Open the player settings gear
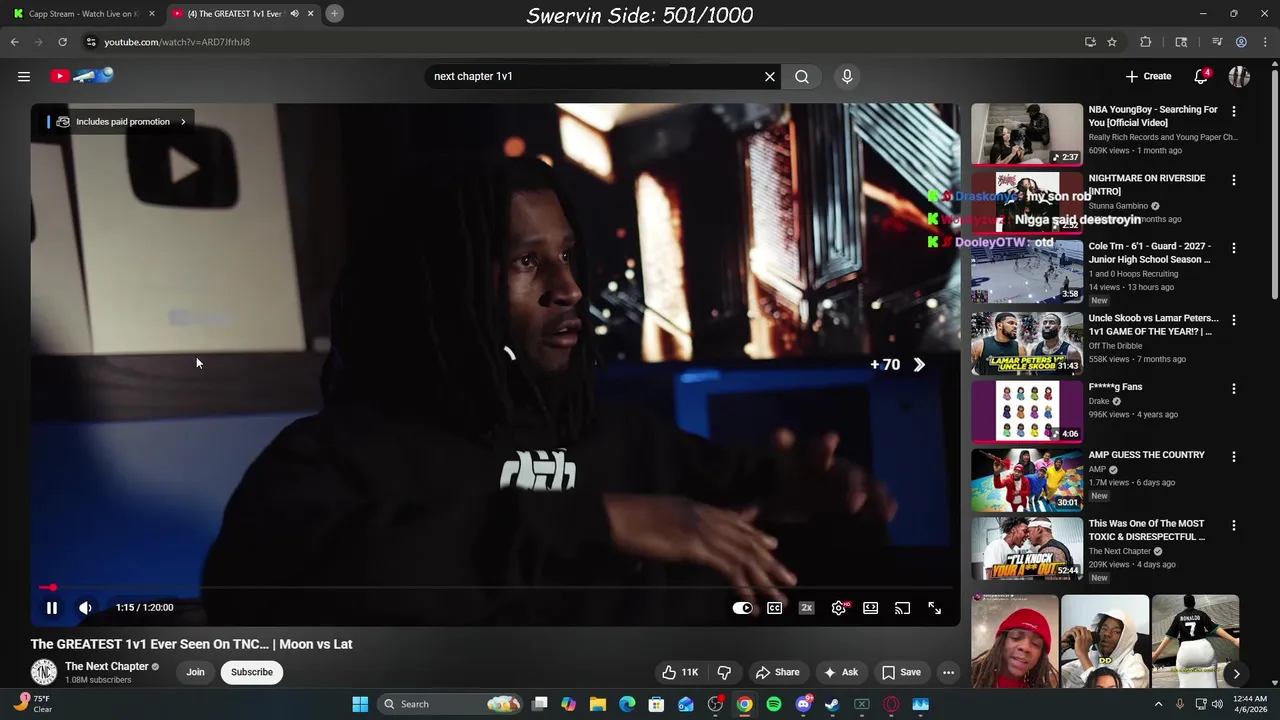This screenshot has width=1280, height=720. tap(839, 608)
